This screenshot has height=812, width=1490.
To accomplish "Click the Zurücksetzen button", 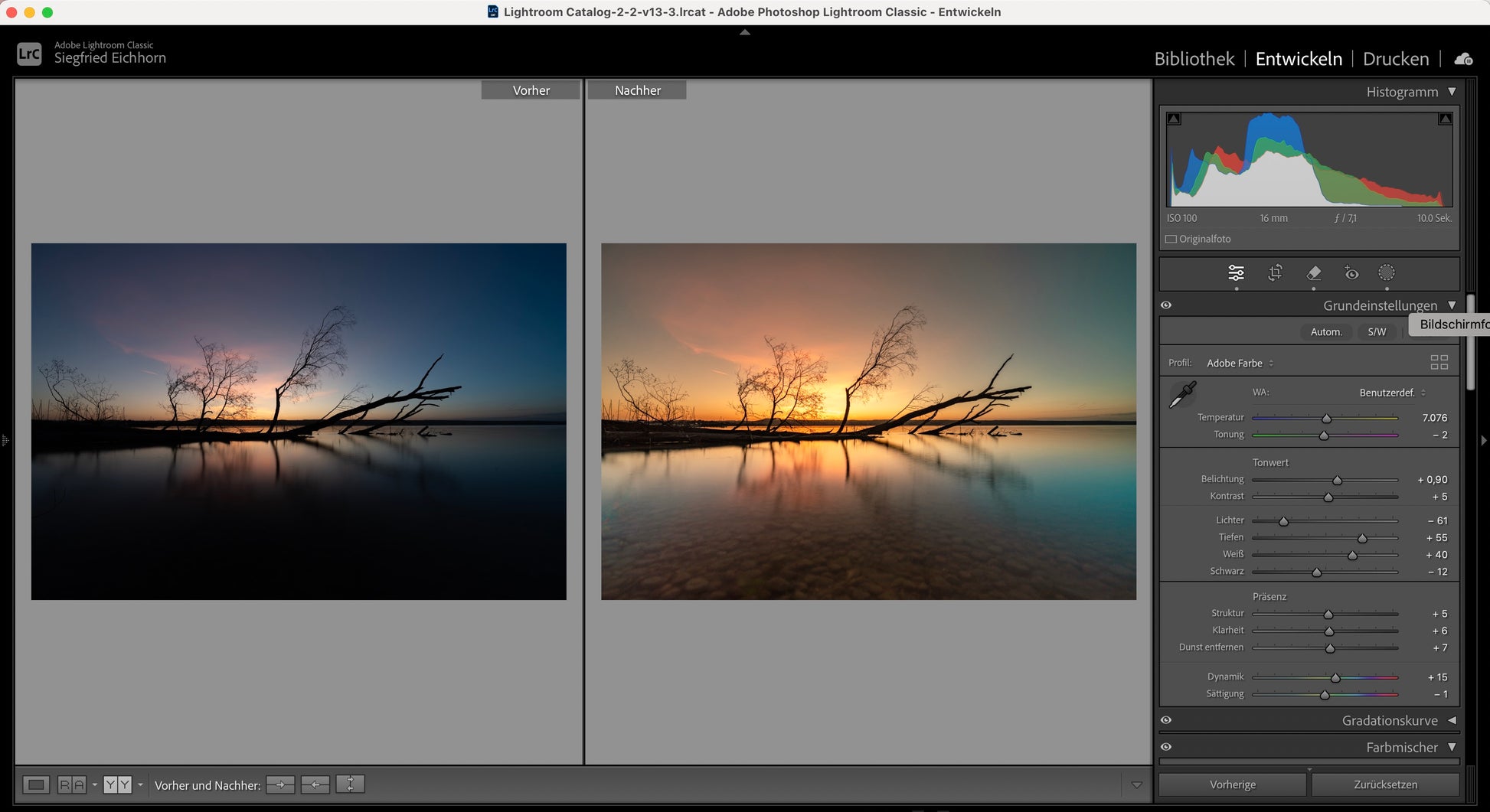I will pyautogui.click(x=1385, y=784).
